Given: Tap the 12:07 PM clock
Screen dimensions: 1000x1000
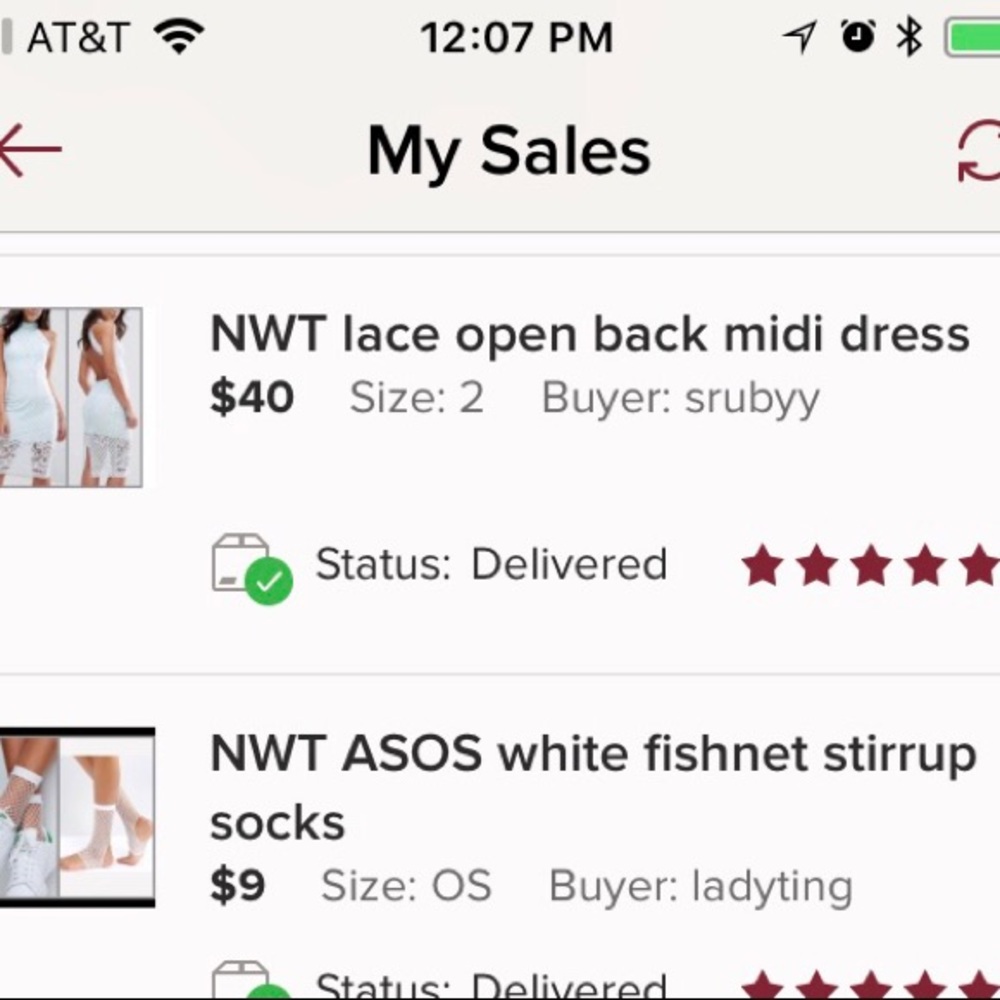Looking at the screenshot, I should (x=516, y=38).
